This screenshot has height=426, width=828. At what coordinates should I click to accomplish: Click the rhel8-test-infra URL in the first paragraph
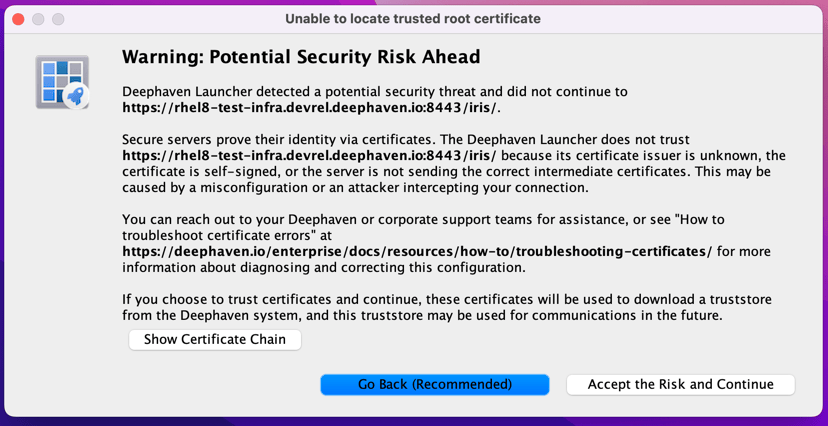coord(310,108)
